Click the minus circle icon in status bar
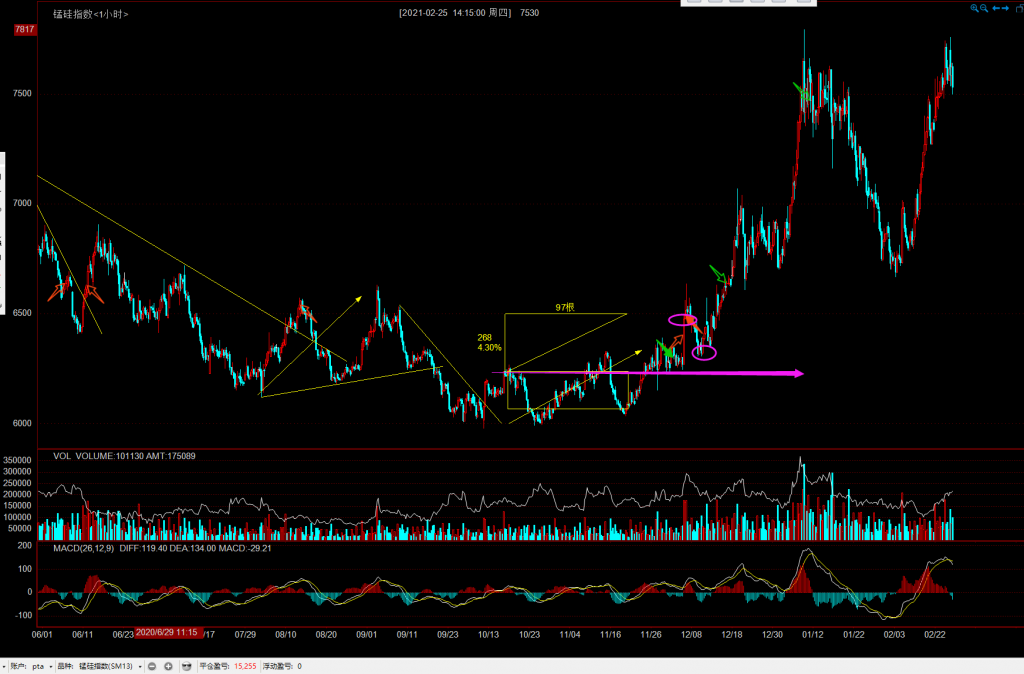The image size is (1024, 674). [152, 666]
